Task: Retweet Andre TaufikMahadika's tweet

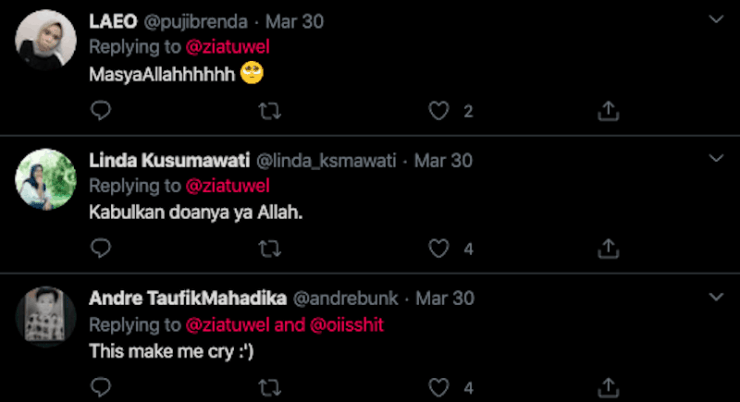Action: click(270, 386)
